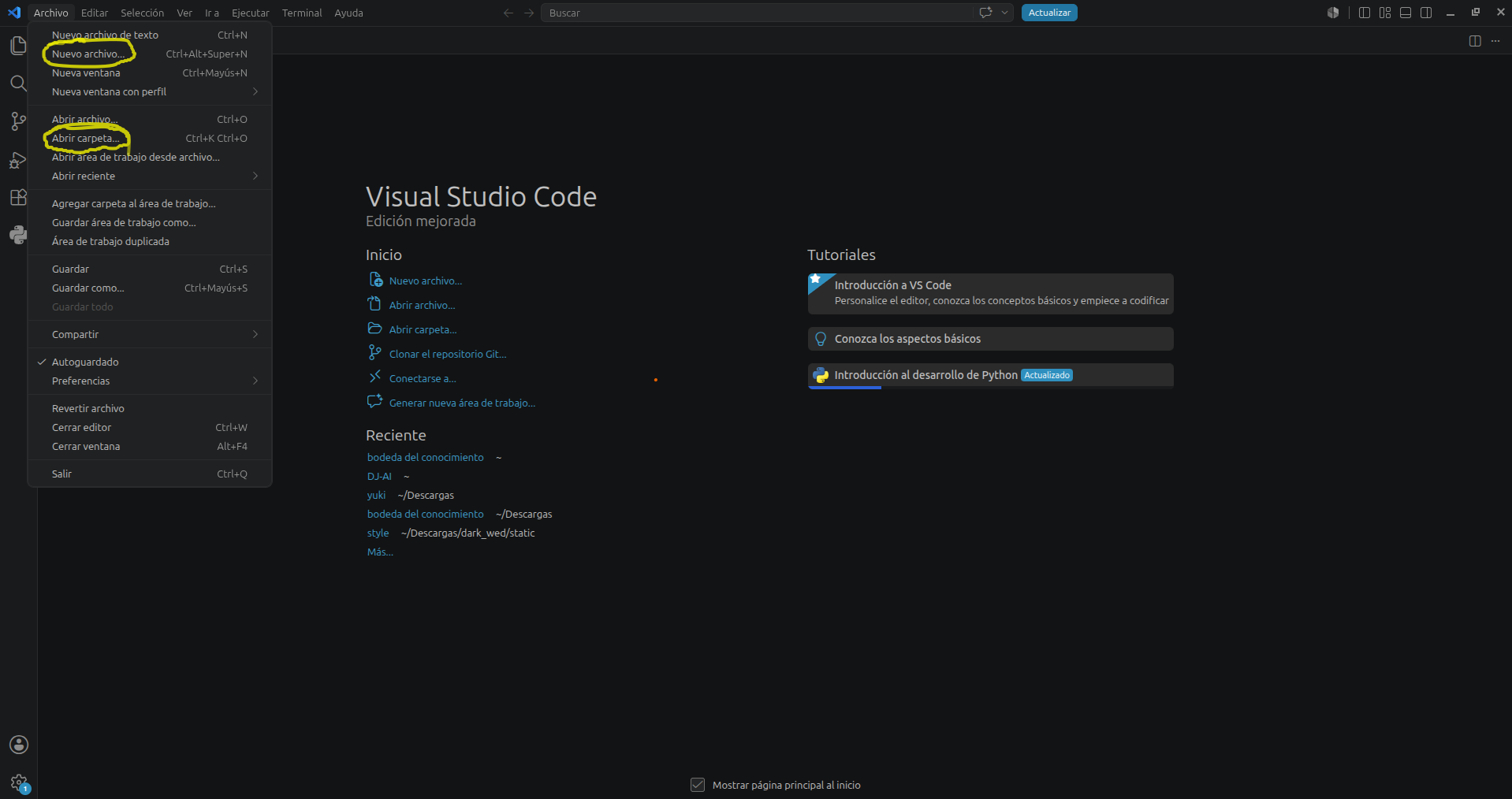Image resolution: width=1512 pixels, height=799 pixels.
Task: Open the Terminal menu
Action: 302,13
